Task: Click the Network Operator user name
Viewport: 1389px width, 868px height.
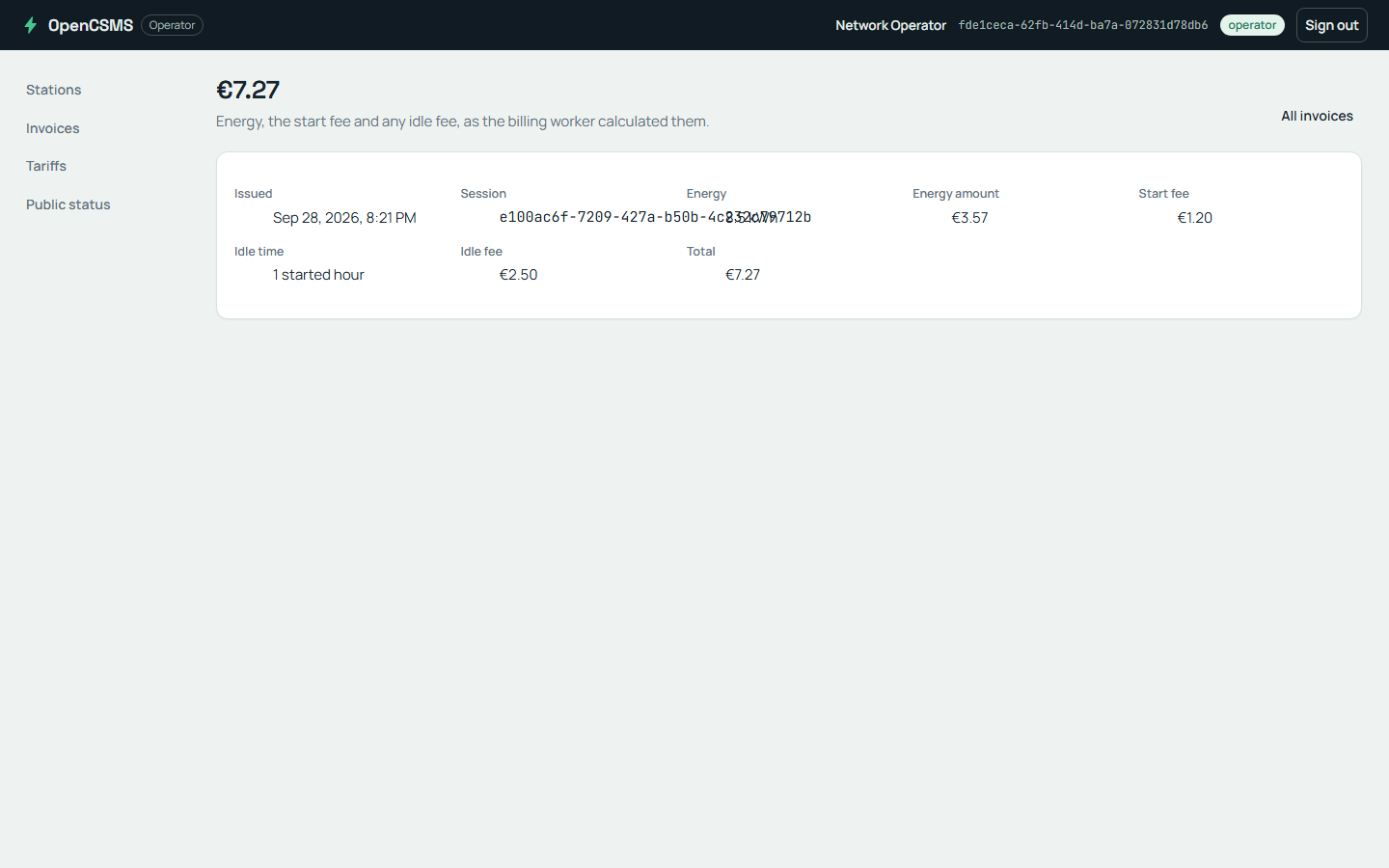Action: (890, 25)
